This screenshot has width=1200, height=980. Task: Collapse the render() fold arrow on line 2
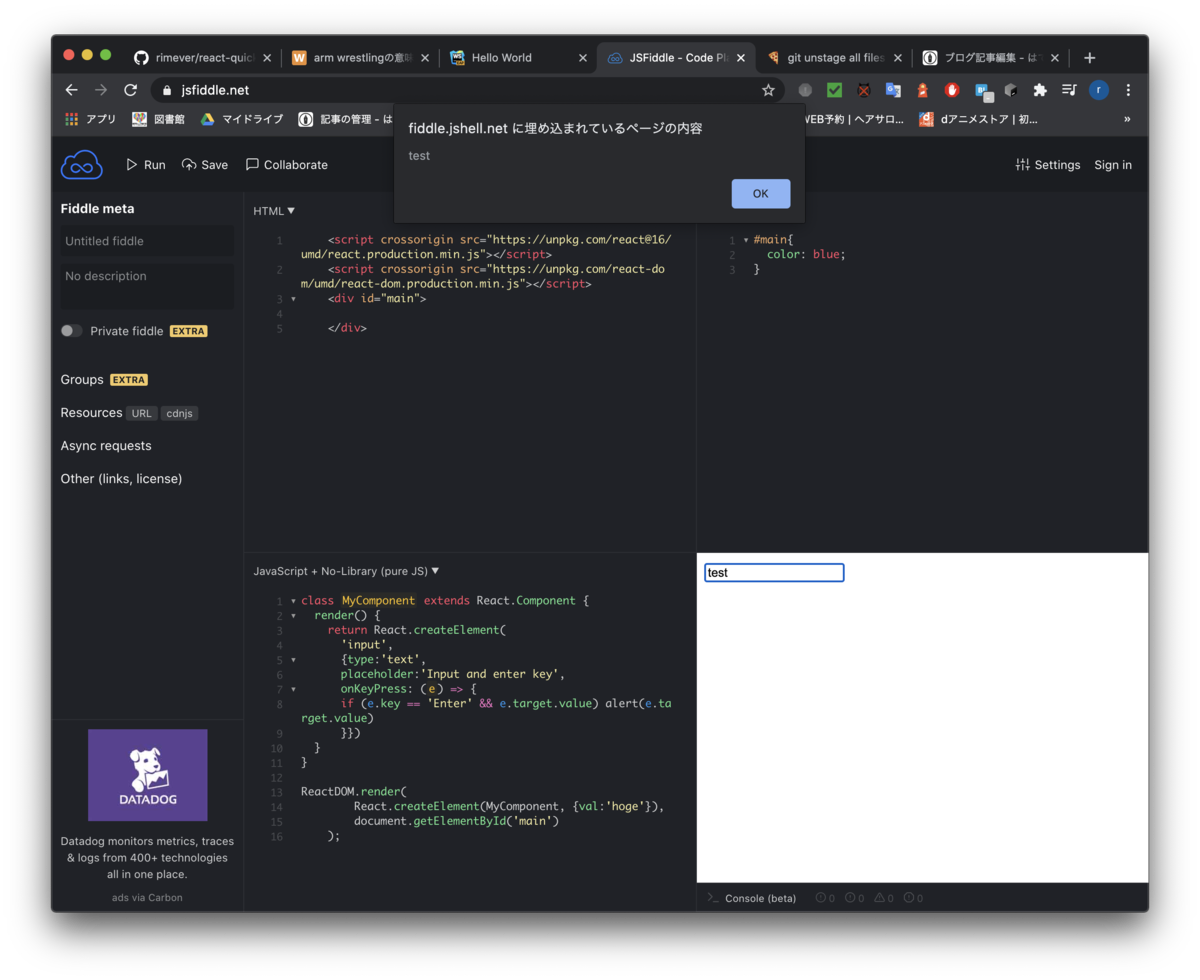tap(293, 616)
